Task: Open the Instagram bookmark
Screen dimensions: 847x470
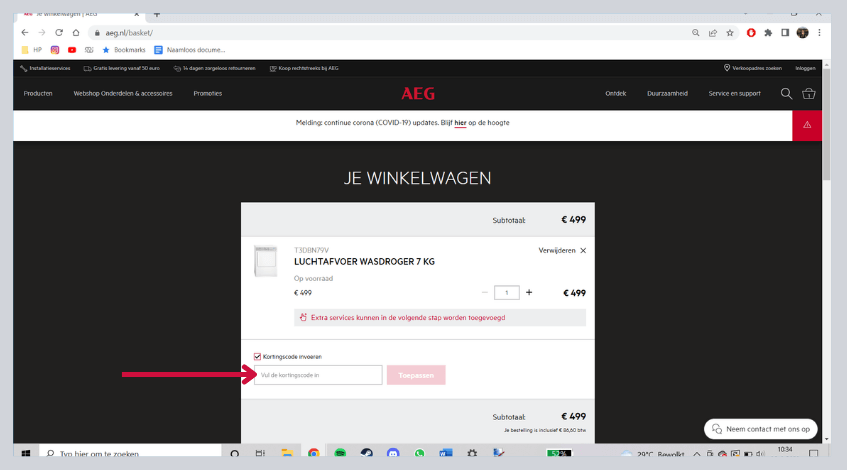Action: 55,50
